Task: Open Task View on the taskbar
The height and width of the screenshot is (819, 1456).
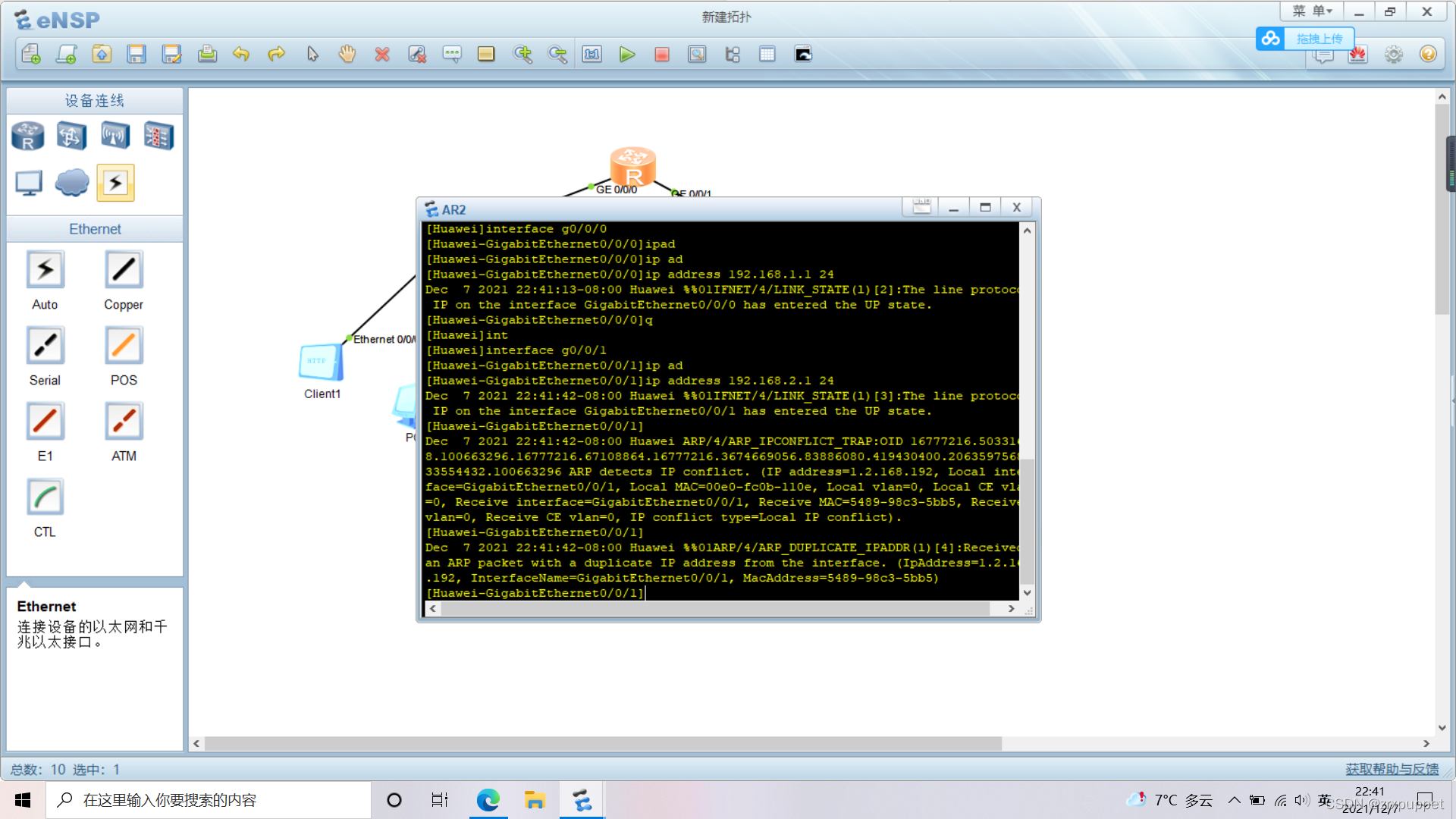Action: point(440,800)
